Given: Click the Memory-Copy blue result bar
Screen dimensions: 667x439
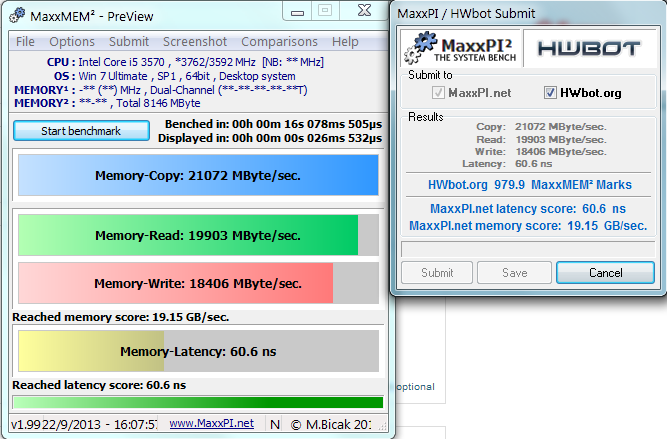Looking at the screenshot, I should tap(198, 175).
